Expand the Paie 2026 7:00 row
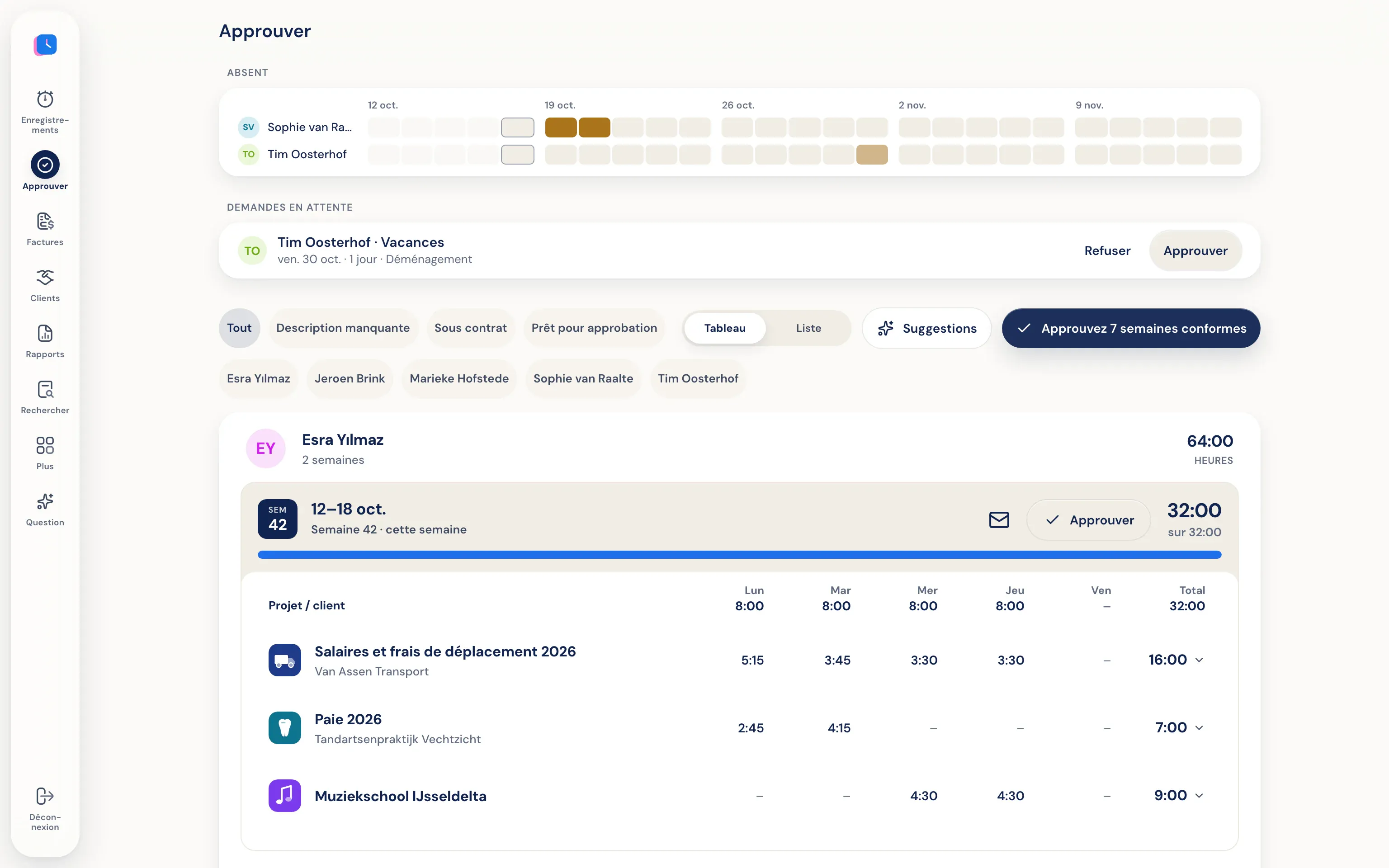Screen dimensions: 1389x868 click(x=1199, y=728)
